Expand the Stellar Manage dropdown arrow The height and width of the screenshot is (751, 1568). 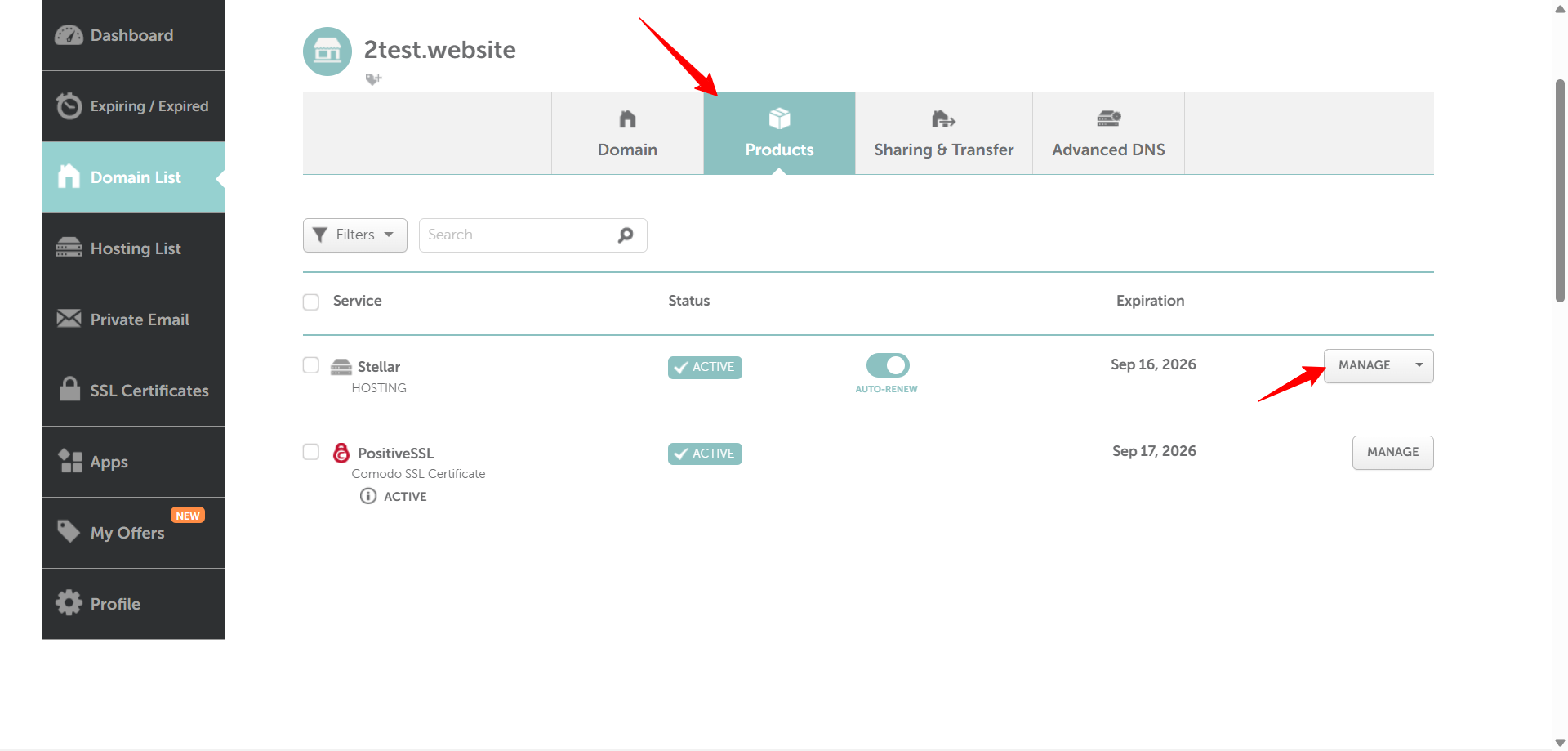(1419, 365)
